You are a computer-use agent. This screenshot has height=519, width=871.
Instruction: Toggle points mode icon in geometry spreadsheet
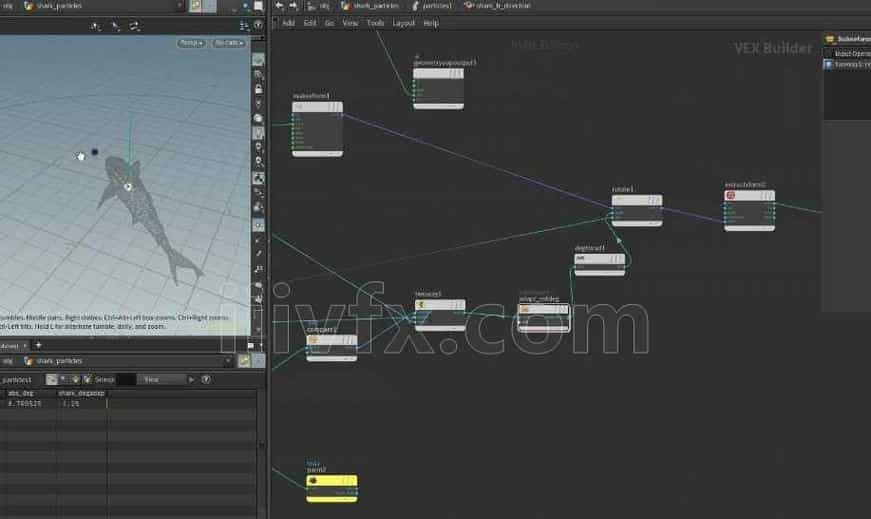tap(52, 380)
